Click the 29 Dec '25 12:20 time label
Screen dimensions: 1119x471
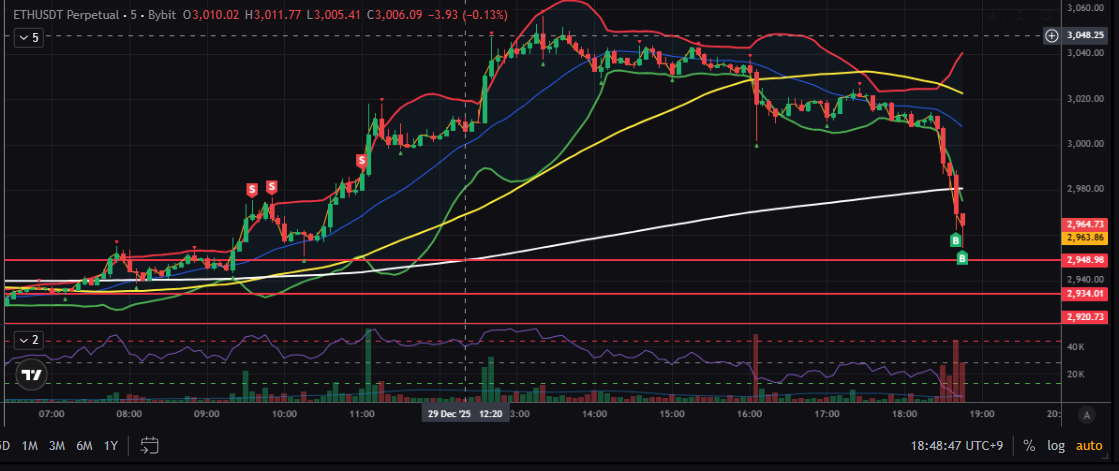pyautogui.click(x=466, y=413)
